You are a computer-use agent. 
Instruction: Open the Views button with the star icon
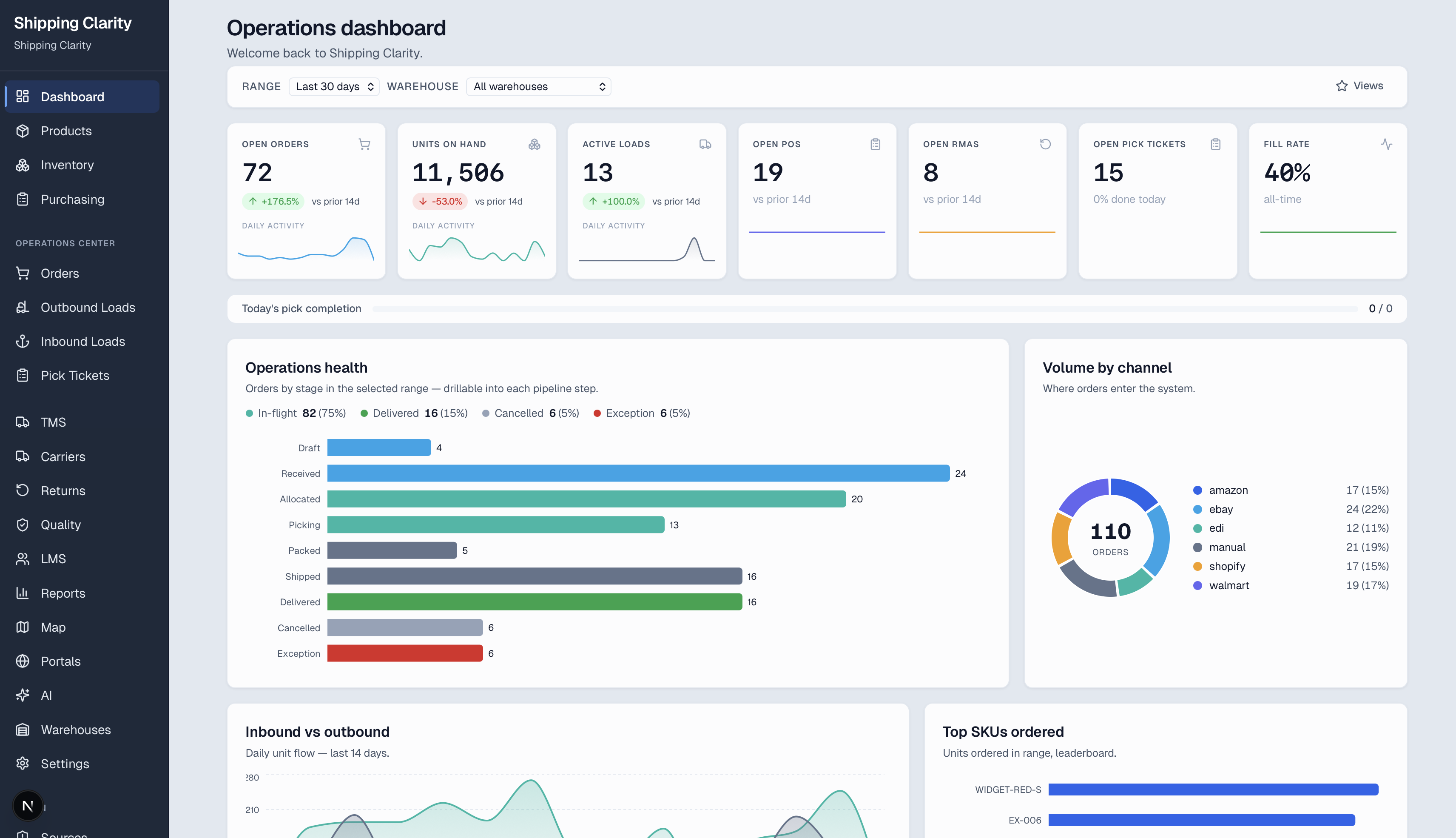[x=1359, y=86]
